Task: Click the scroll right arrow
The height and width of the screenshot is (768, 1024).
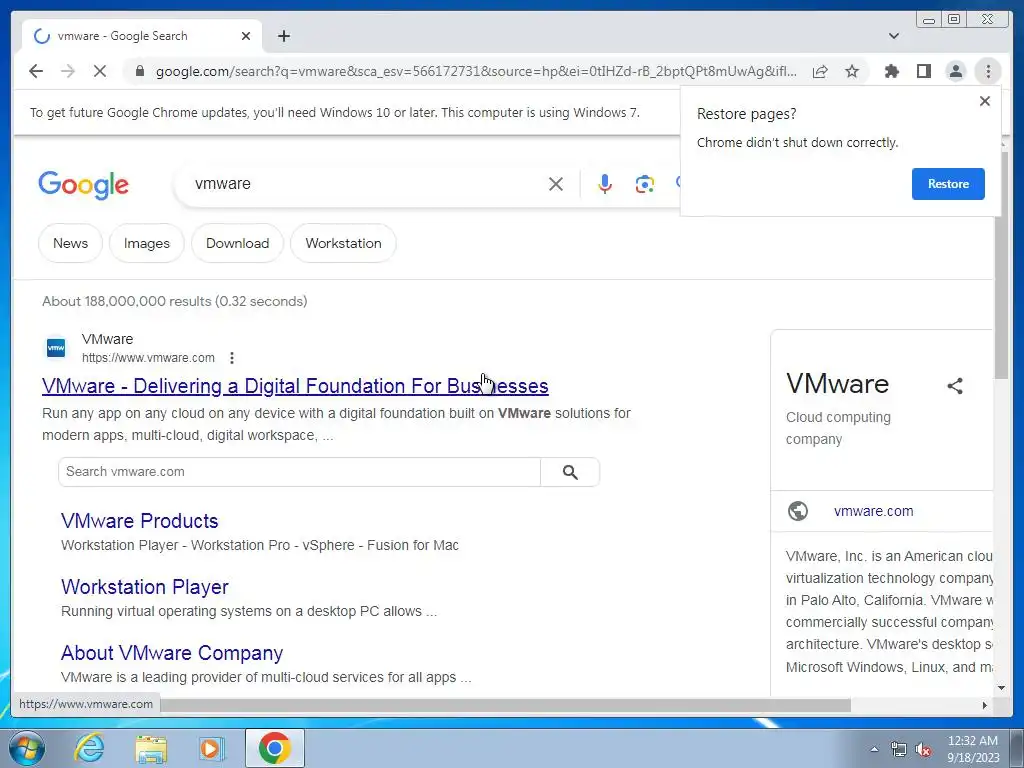Action: [985, 705]
